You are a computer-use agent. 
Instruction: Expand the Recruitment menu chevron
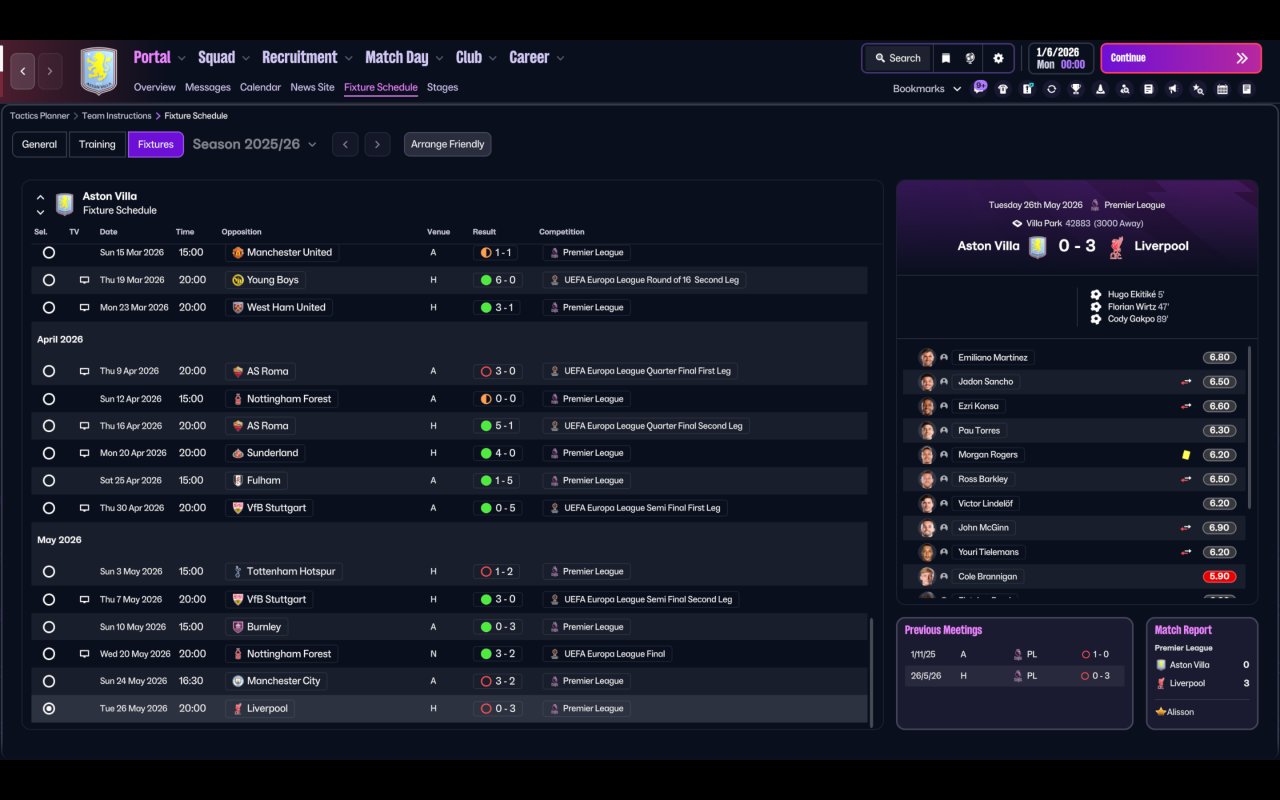pyautogui.click(x=349, y=59)
